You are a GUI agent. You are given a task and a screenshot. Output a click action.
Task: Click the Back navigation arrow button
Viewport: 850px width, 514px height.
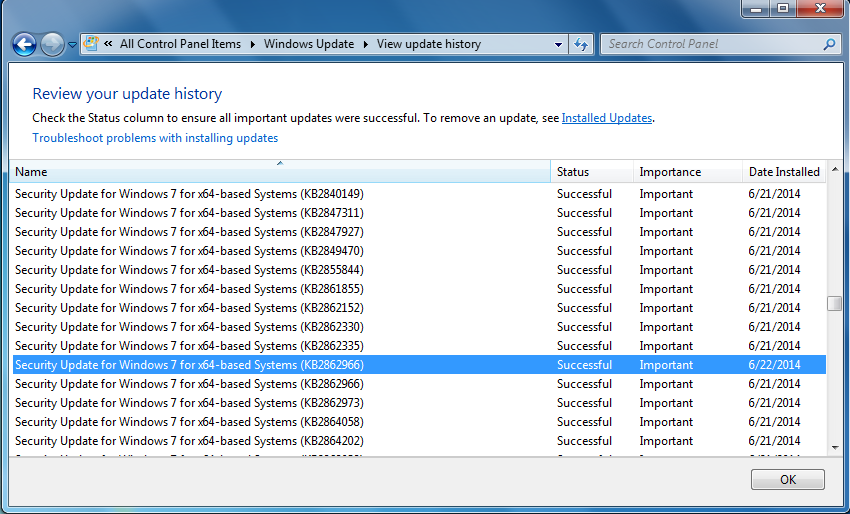(x=24, y=44)
